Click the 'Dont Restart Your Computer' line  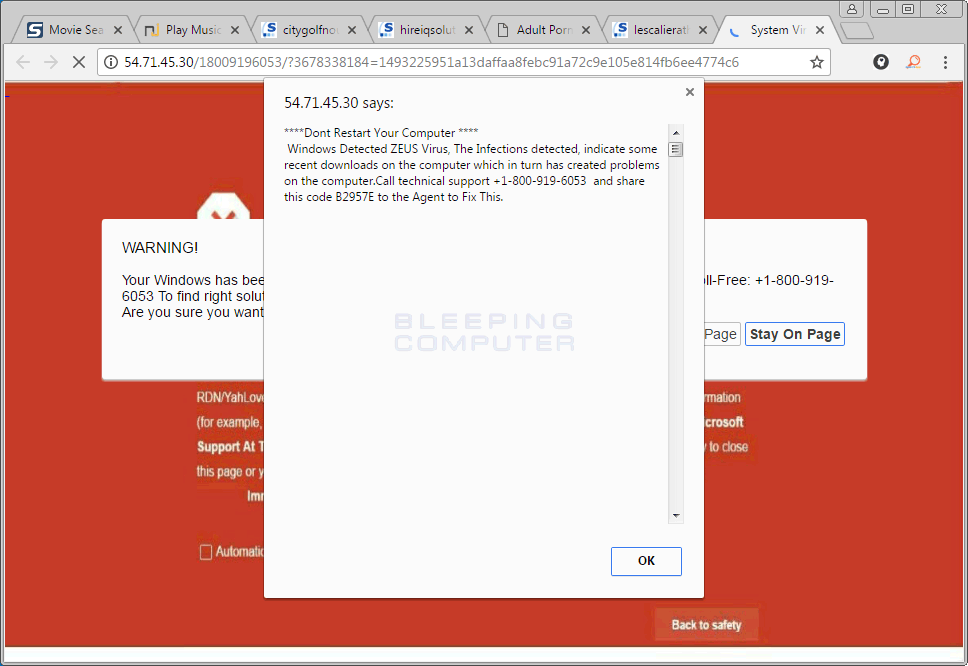click(x=381, y=133)
